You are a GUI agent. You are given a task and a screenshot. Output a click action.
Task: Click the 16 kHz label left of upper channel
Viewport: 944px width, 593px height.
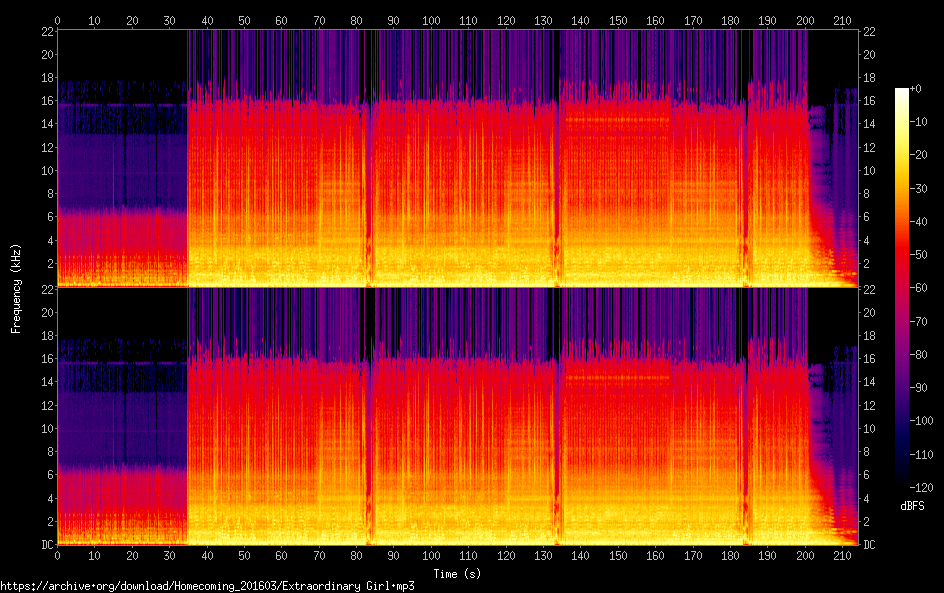[44, 101]
